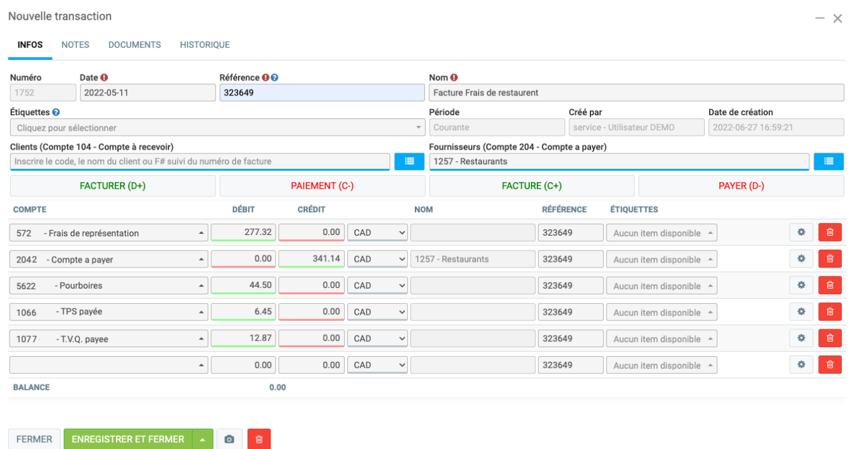Click the Facturer (D+) button

pyautogui.click(x=112, y=186)
